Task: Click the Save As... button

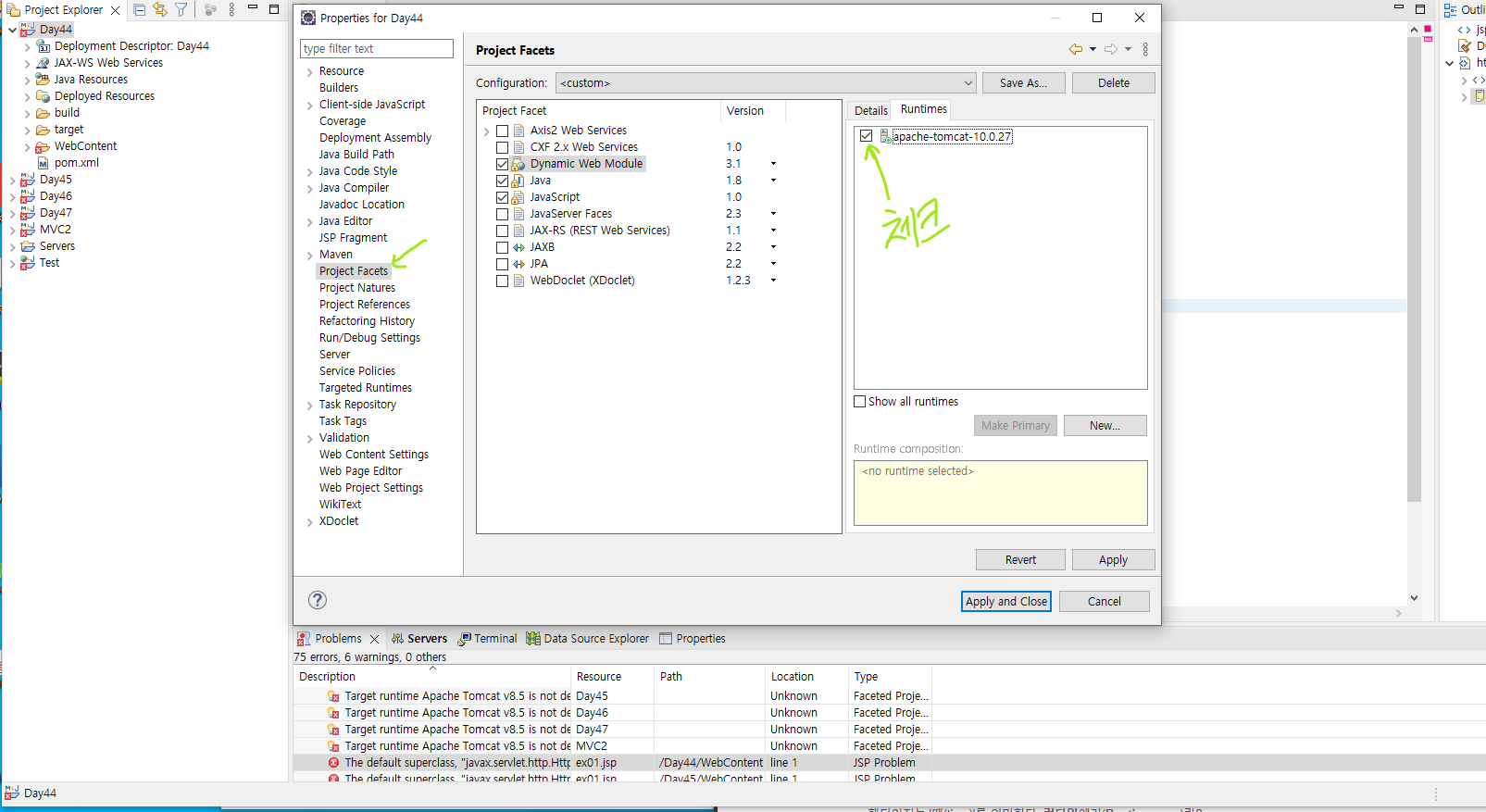Action: [1023, 83]
